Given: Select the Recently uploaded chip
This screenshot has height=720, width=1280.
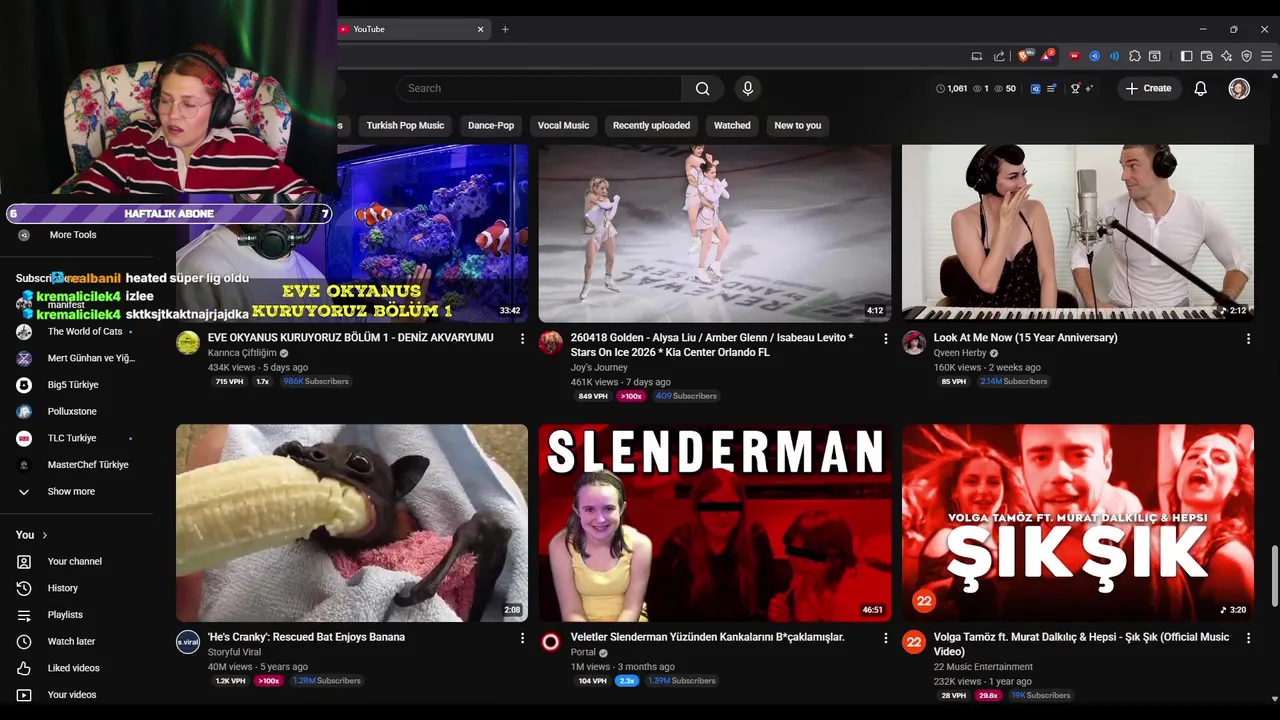Looking at the screenshot, I should 651,125.
